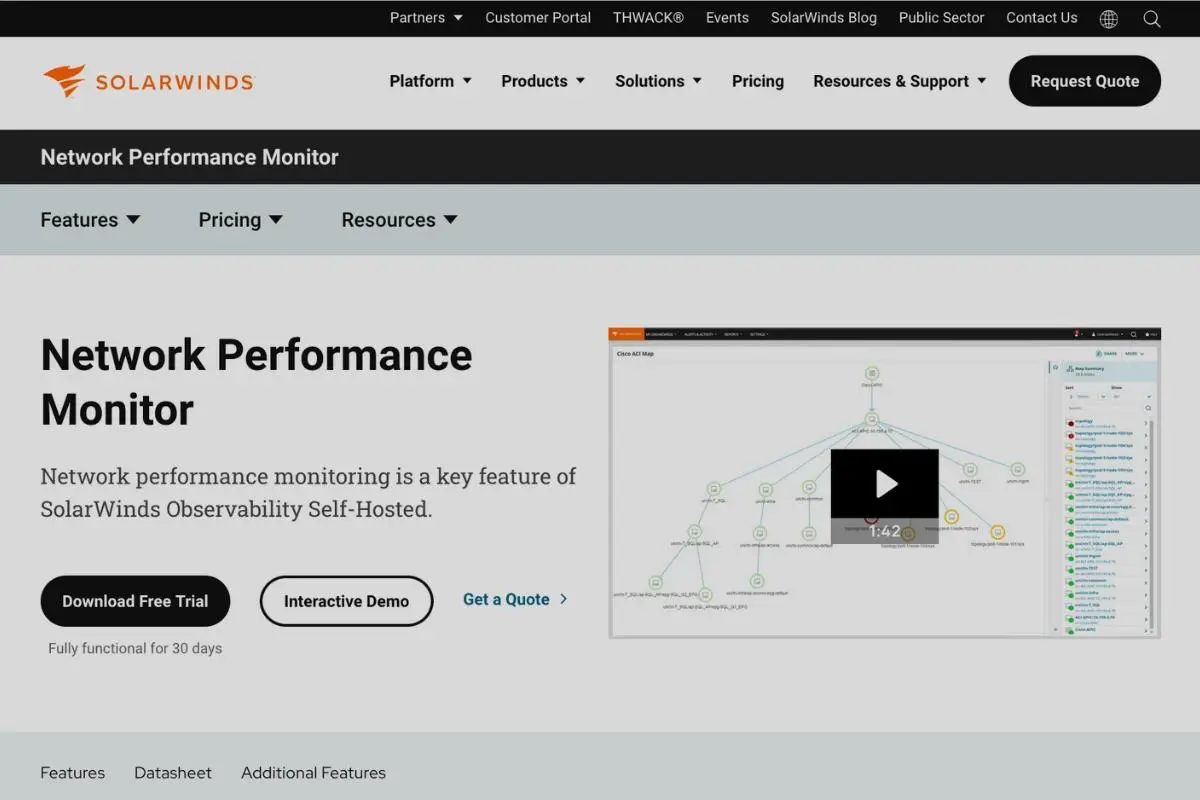Click Download Free Trial button

135,601
